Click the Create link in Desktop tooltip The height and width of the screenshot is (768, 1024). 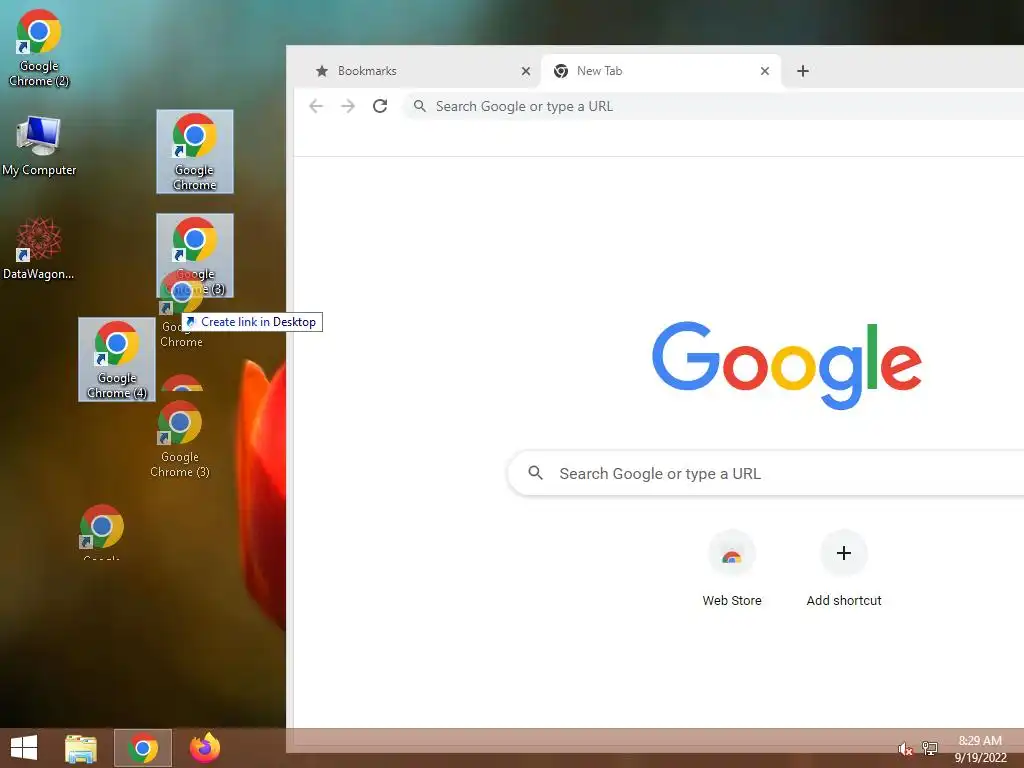tap(252, 322)
